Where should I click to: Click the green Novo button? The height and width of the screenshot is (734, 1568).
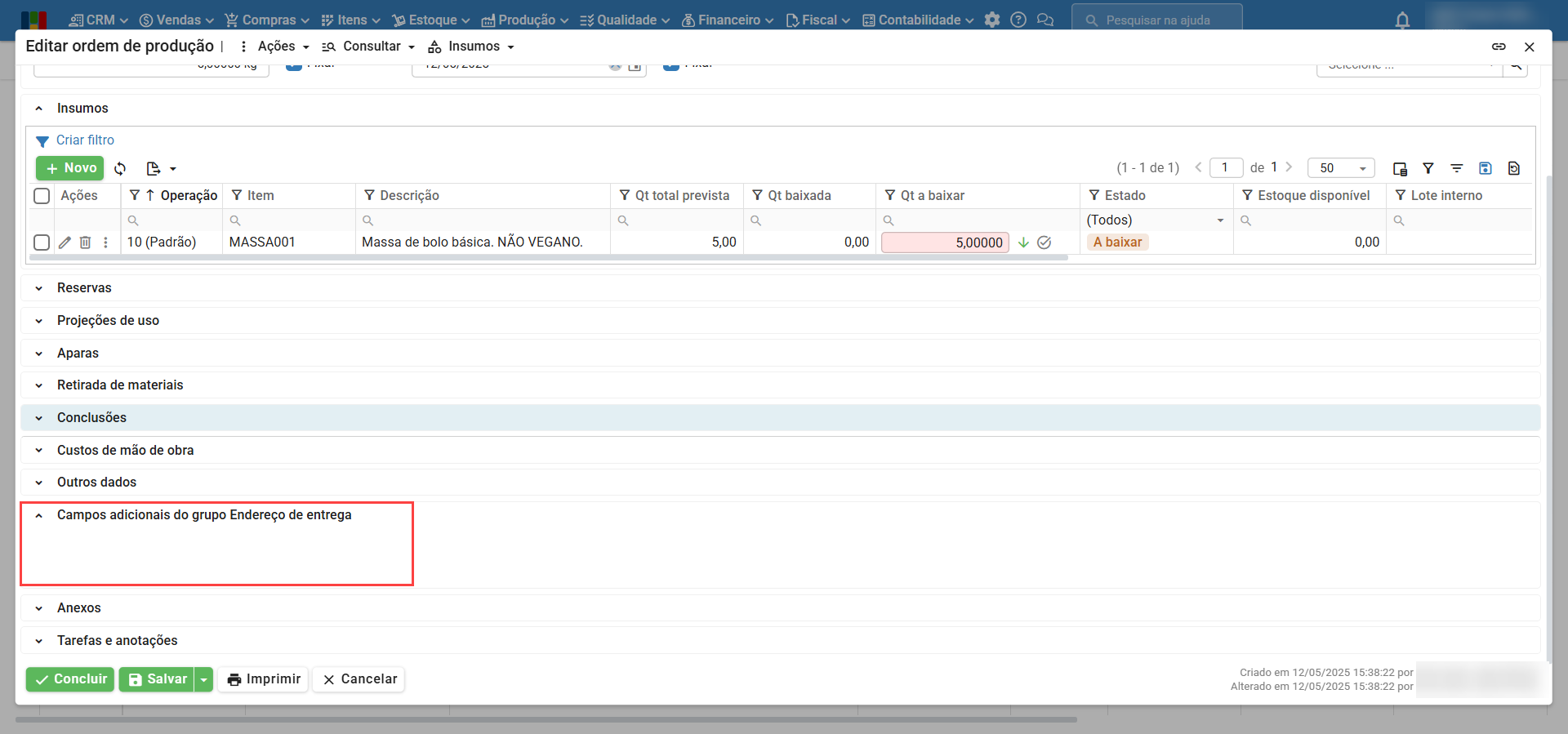point(70,168)
